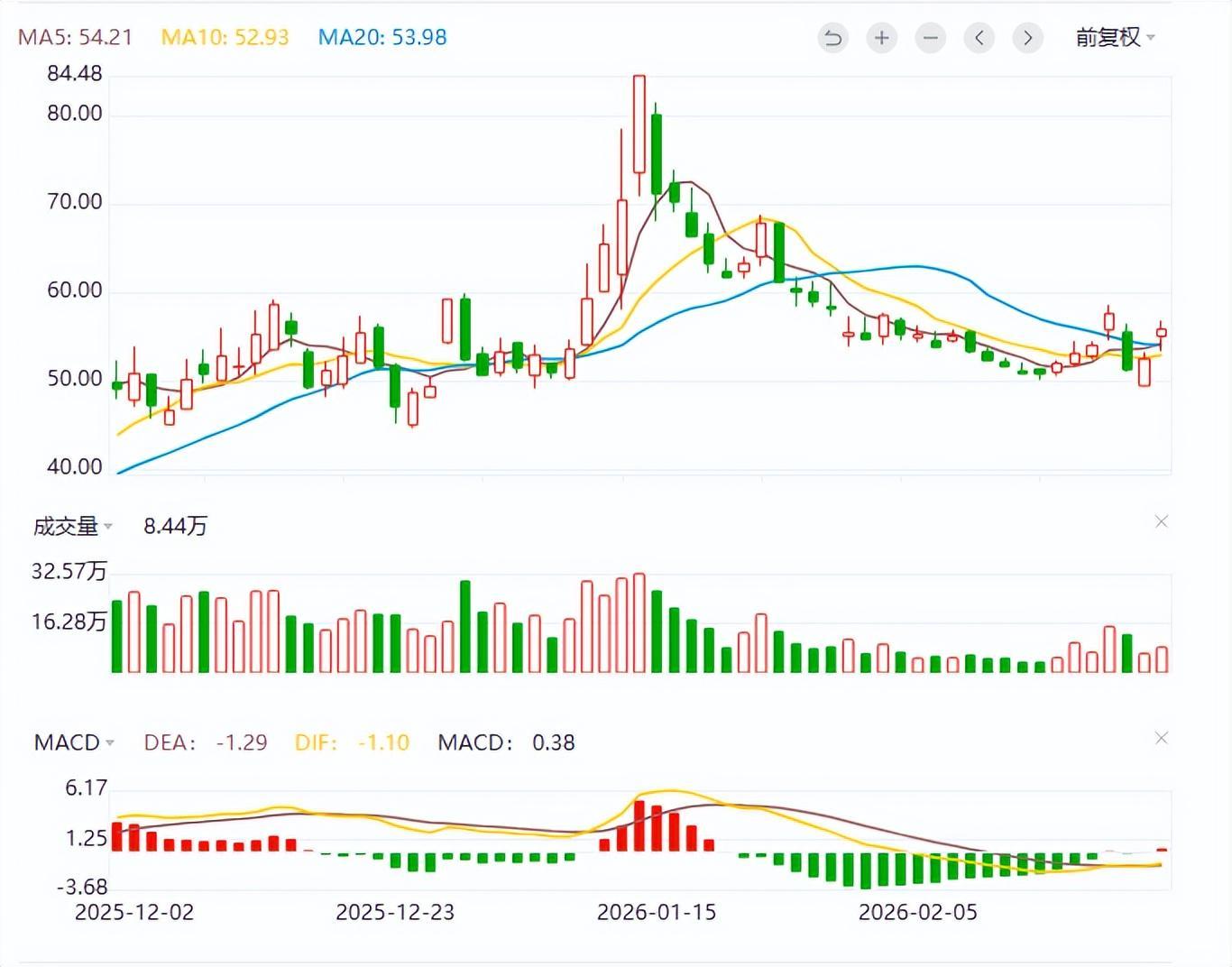This screenshot has height=967, width=1232.
Task: Click the latest rightmost volume bar
Action: coord(1162,659)
